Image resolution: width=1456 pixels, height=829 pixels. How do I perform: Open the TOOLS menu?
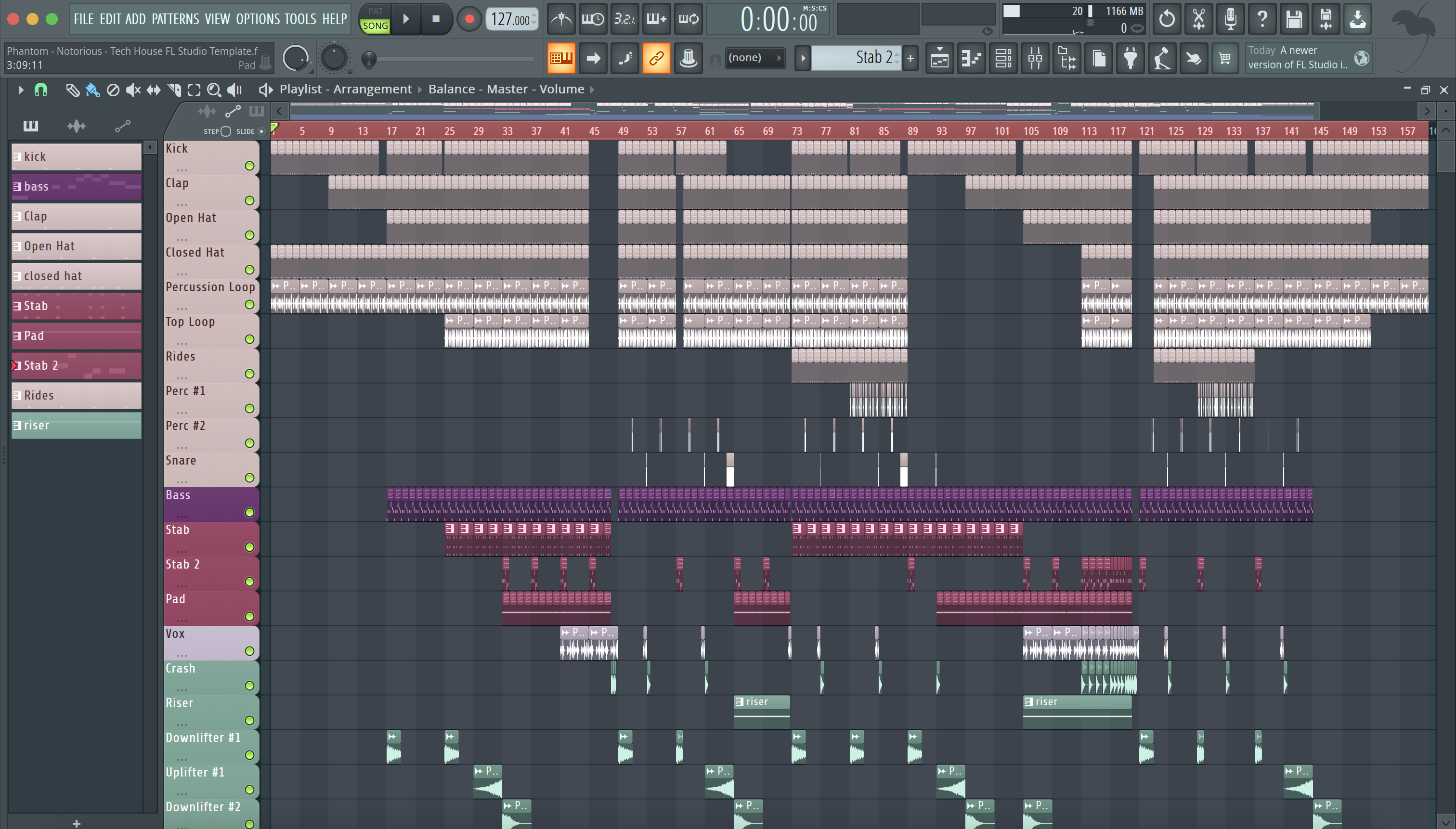point(299,19)
